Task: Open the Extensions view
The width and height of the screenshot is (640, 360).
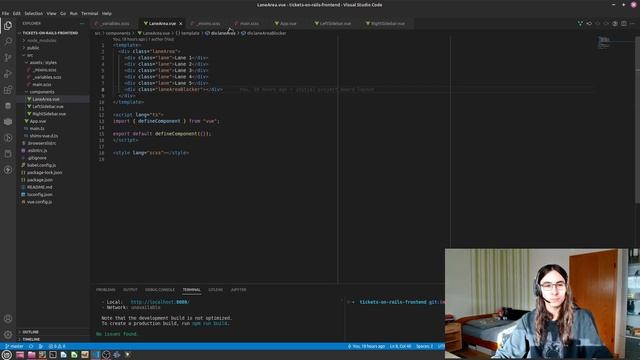Action: (x=8, y=90)
